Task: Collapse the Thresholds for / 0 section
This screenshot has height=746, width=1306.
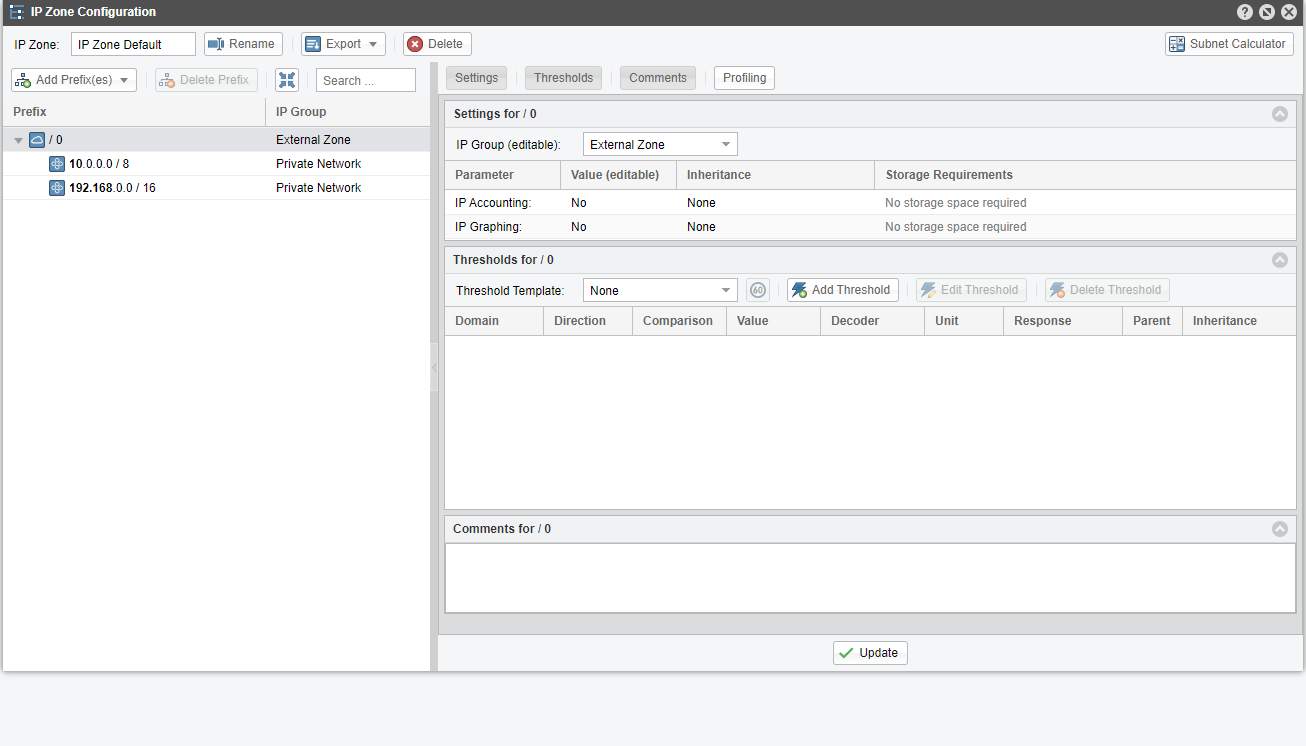Action: [x=1280, y=259]
